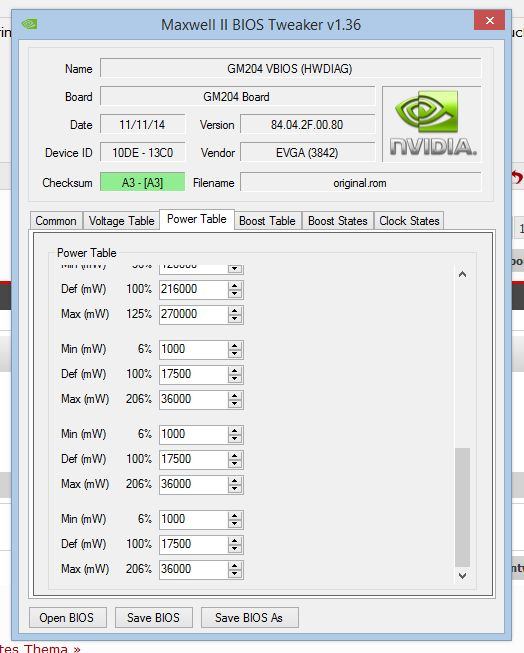The width and height of the screenshot is (524, 653).
Task: Click the Max 270000 mW input field
Action: point(193,314)
